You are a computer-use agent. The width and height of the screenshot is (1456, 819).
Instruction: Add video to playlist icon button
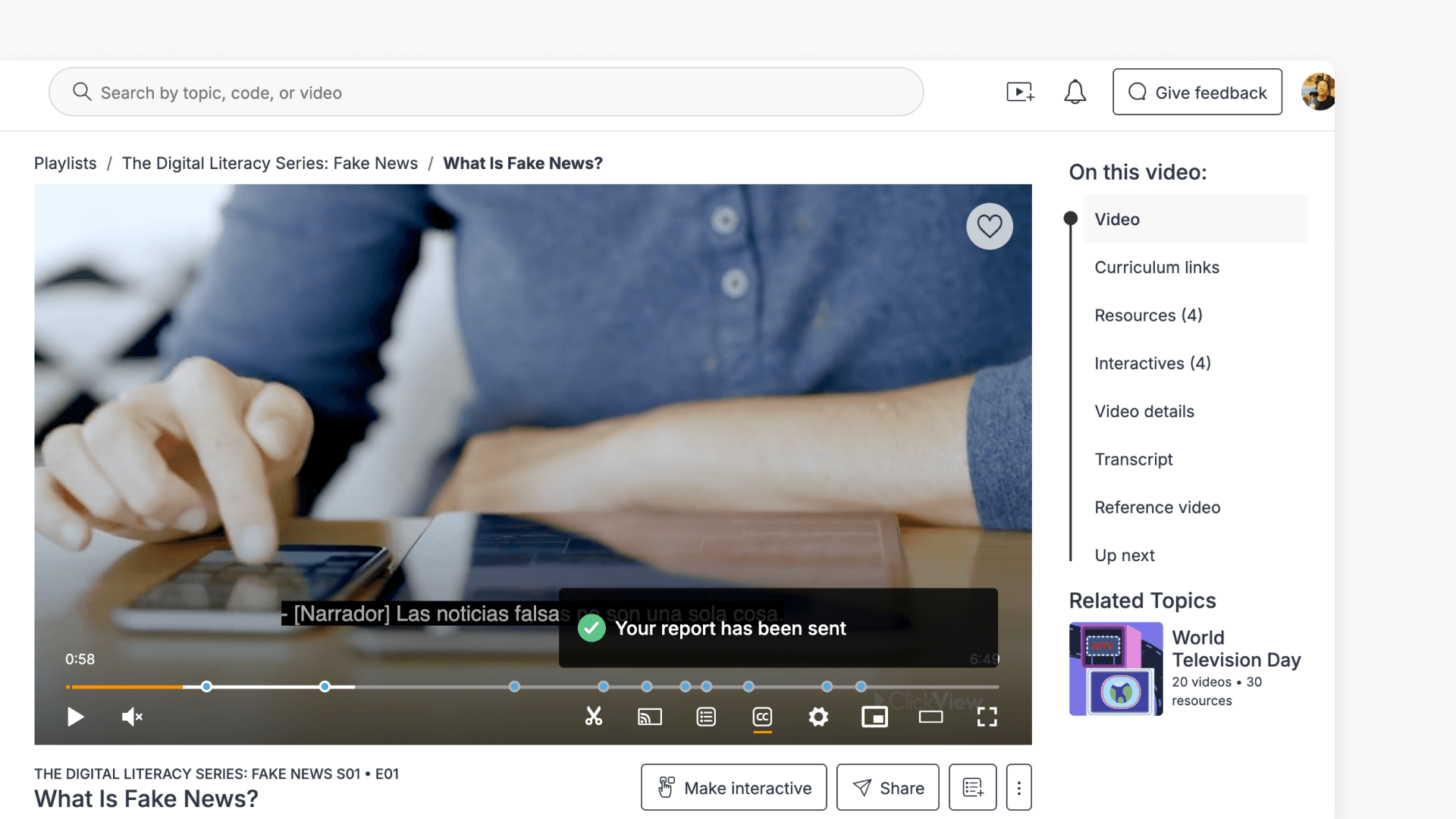(x=973, y=788)
